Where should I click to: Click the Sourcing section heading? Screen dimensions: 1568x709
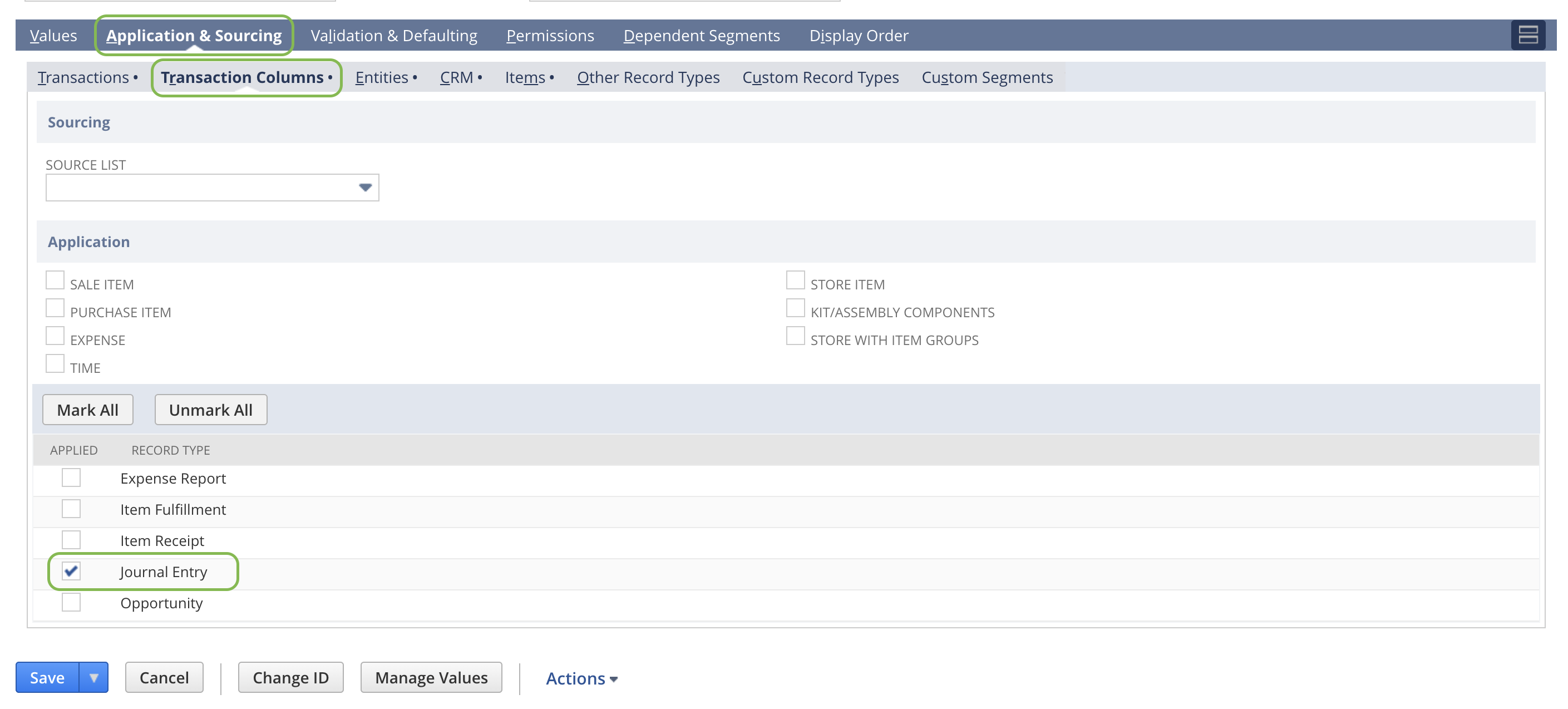(x=79, y=122)
